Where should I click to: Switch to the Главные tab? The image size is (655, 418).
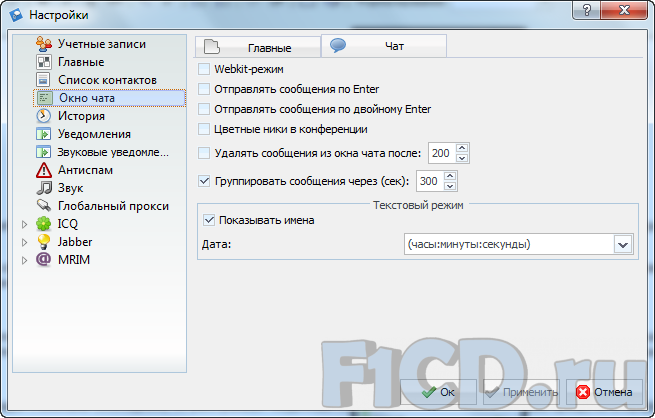click(258, 47)
